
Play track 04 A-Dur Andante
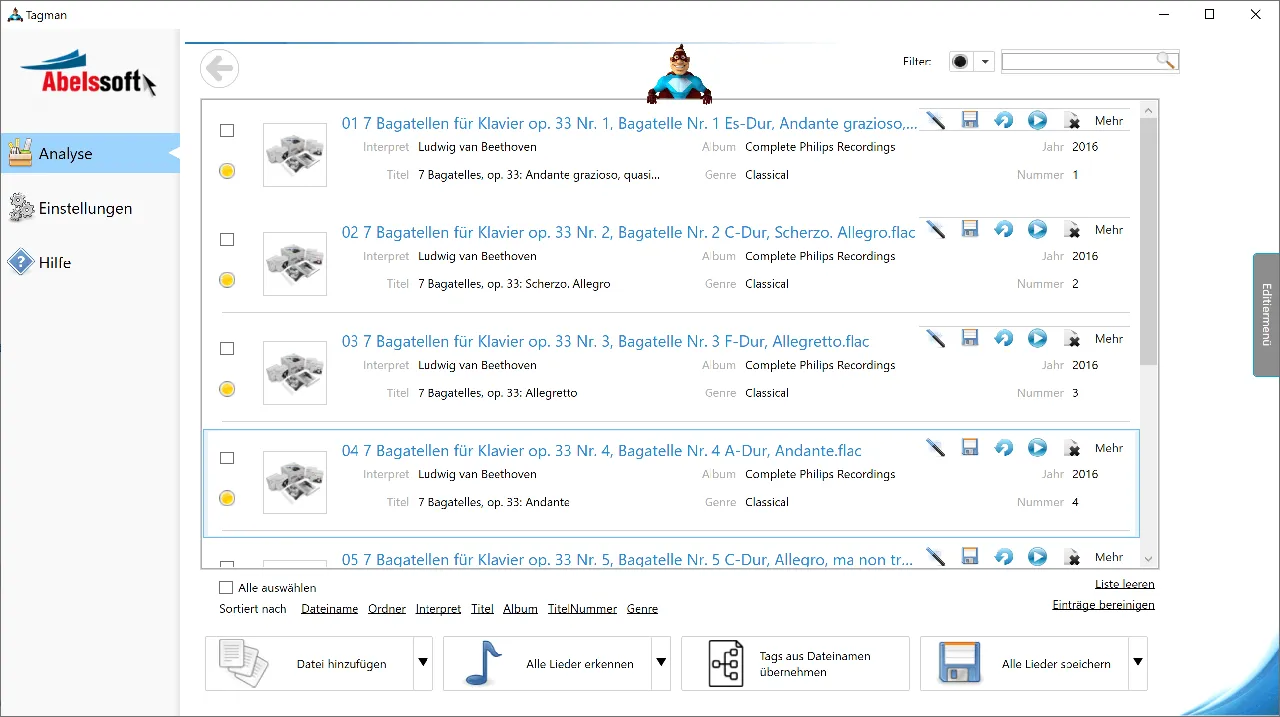tap(1037, 447)
